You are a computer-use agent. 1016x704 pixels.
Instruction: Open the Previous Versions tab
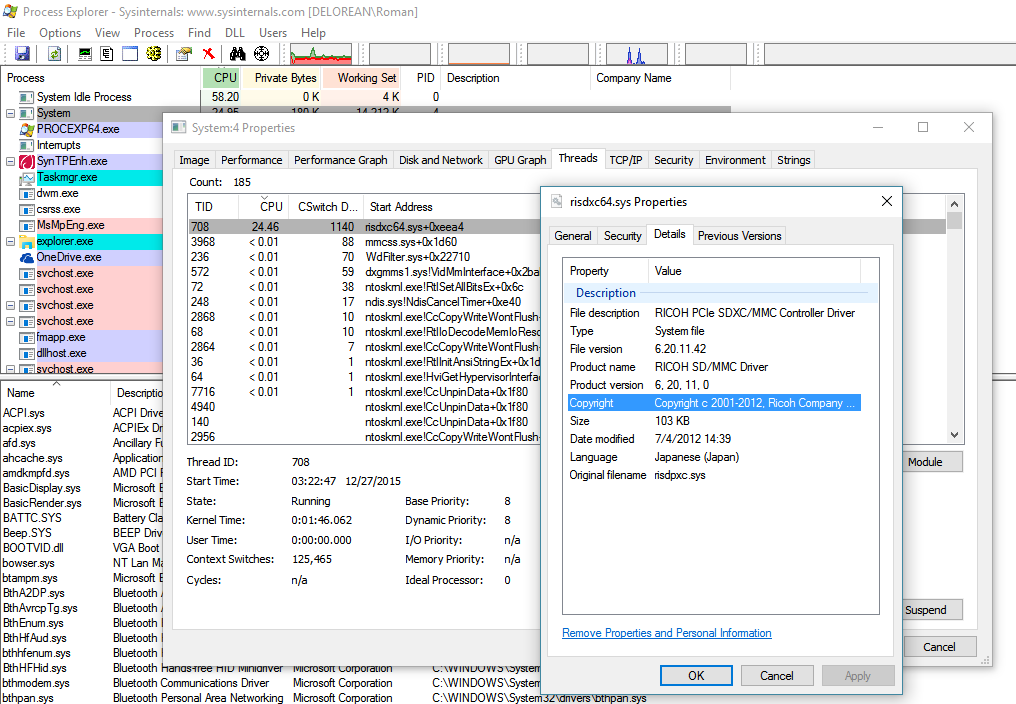point(739,236)
